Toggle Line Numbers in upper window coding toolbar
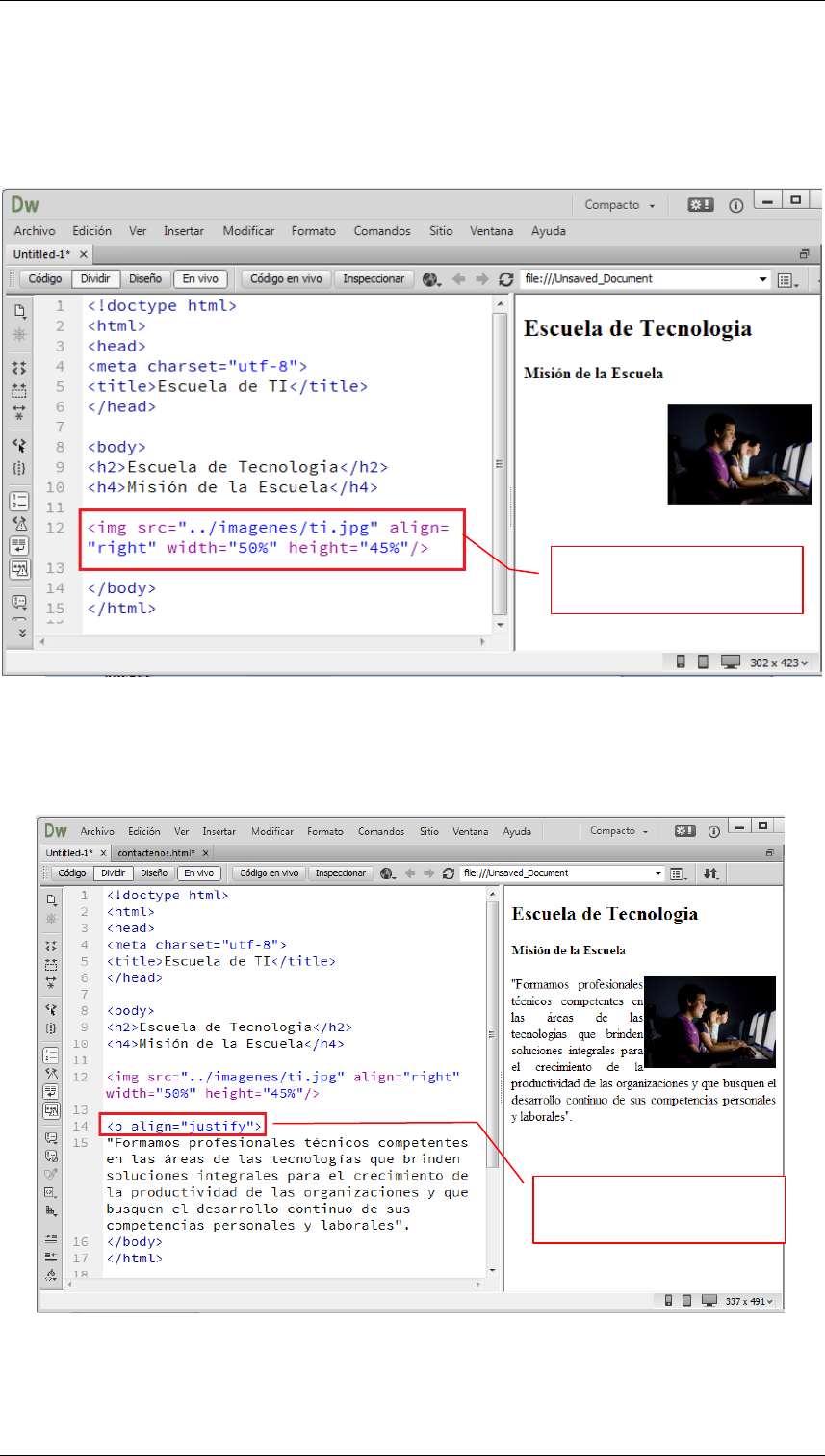Image resolution: width=825 pixels, height=1456 pixels. [18, 501]
